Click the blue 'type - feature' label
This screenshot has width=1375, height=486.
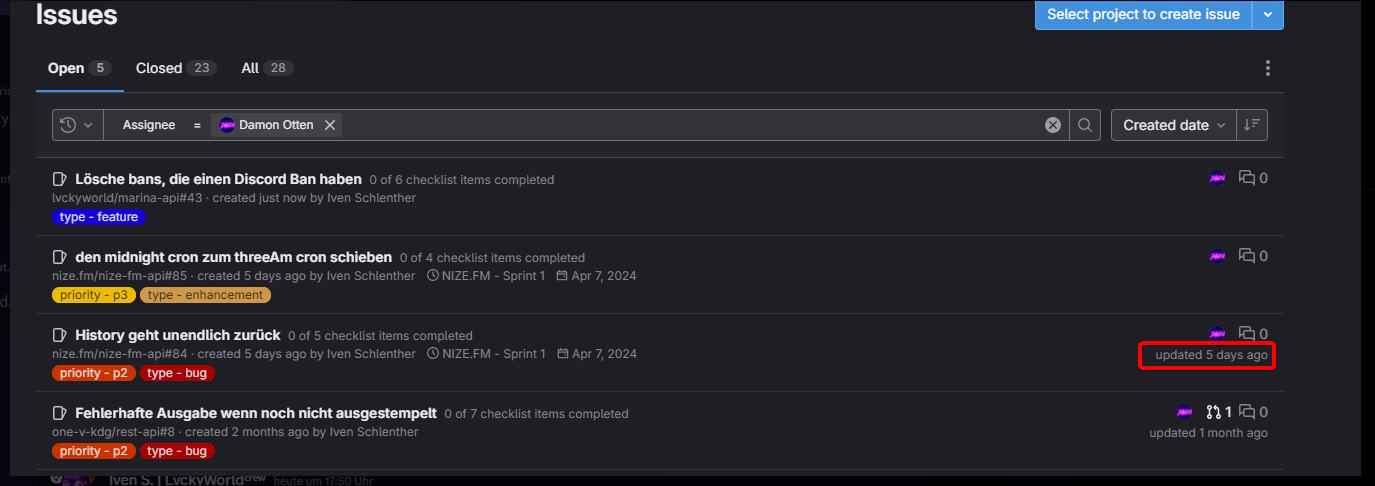point(99,217)
